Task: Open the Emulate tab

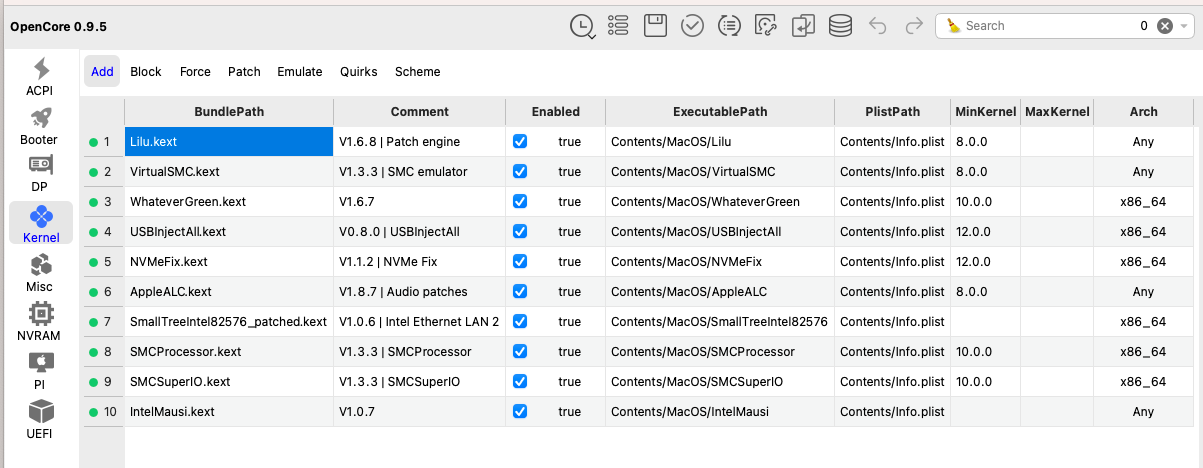Action: click(x=300, y=72)
